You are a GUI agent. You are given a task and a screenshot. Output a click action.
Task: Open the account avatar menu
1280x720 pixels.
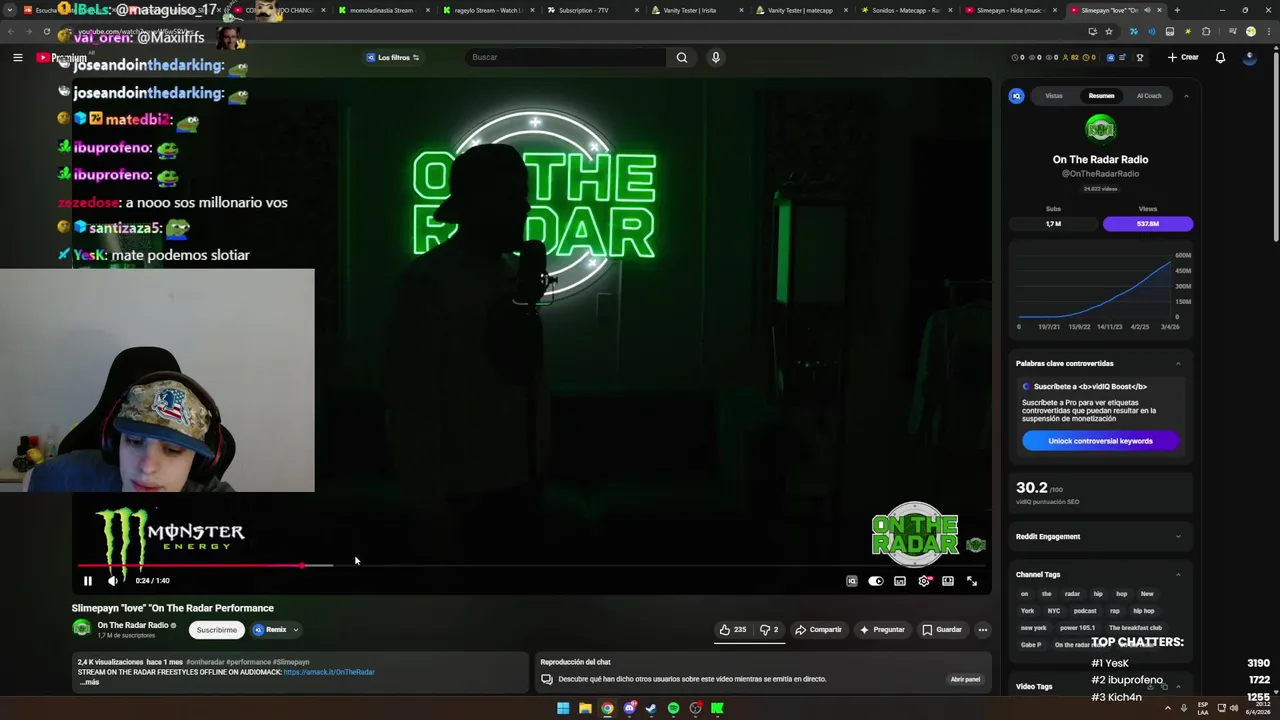click(x=1249, y=57)
